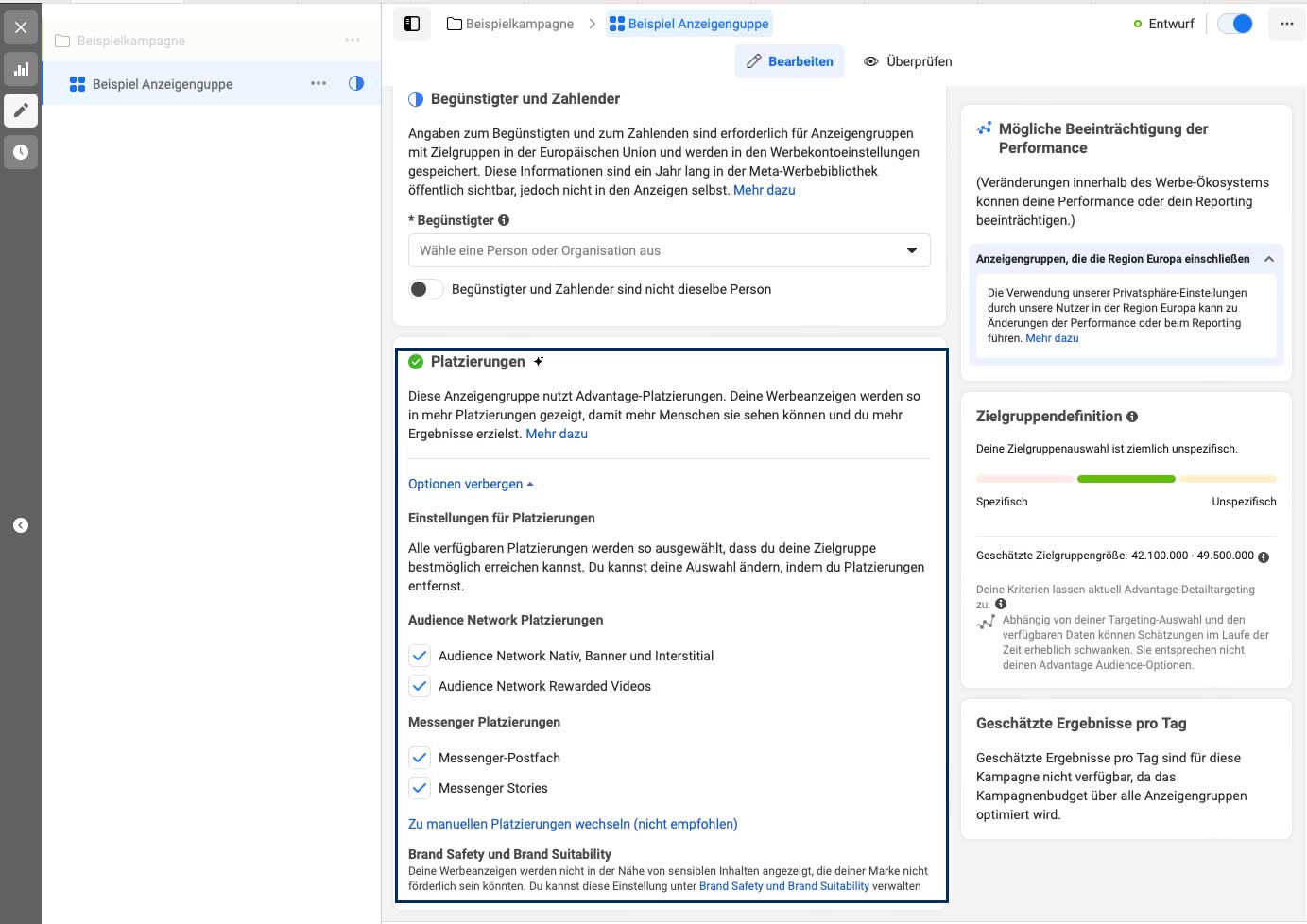Switch to the Überprüfen tab
The width and height of the screenshot is (1307, 924).
click(905, 60)
